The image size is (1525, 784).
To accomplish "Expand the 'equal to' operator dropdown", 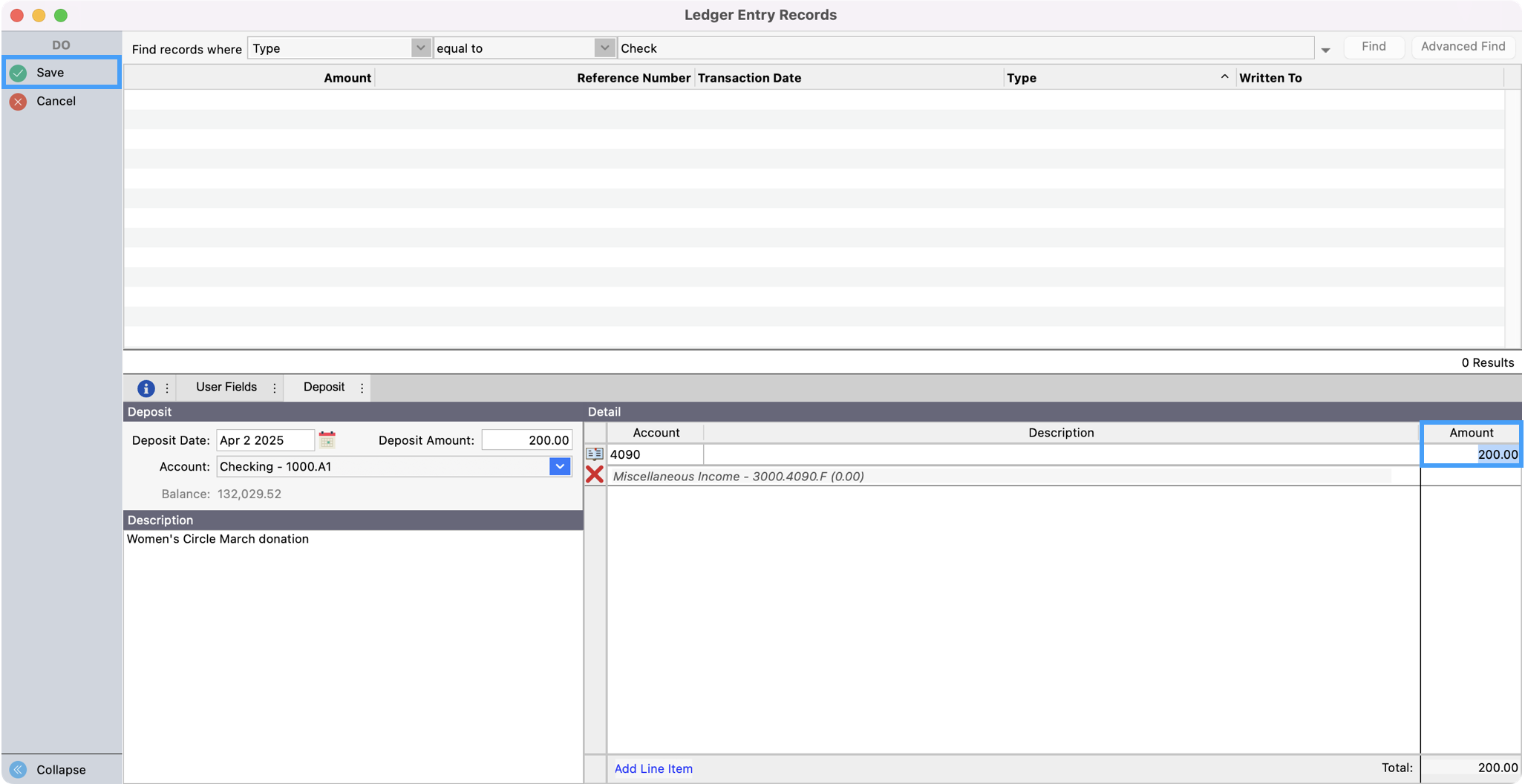I will (604, 48).
